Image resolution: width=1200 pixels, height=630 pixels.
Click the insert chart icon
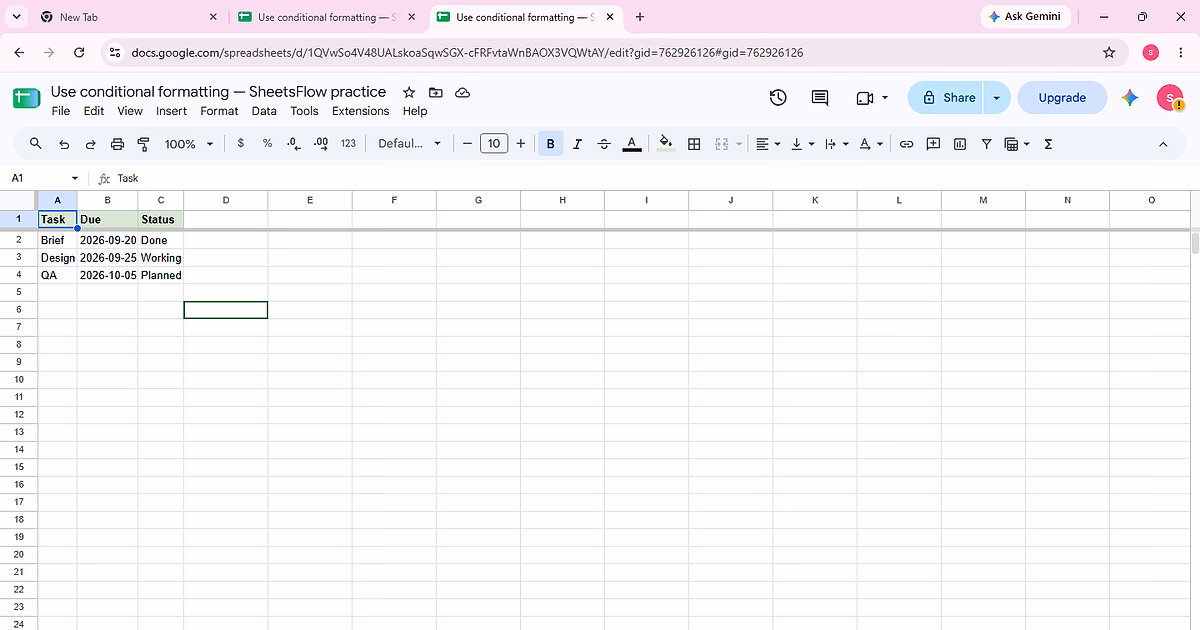pyautogui.click(x=960, y=144)
